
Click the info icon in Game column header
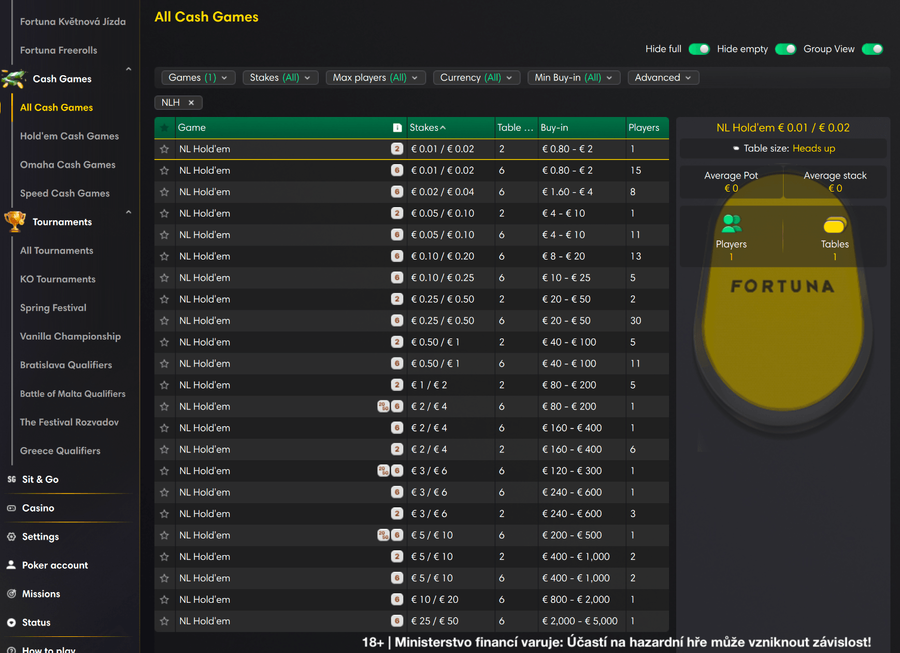397,127
